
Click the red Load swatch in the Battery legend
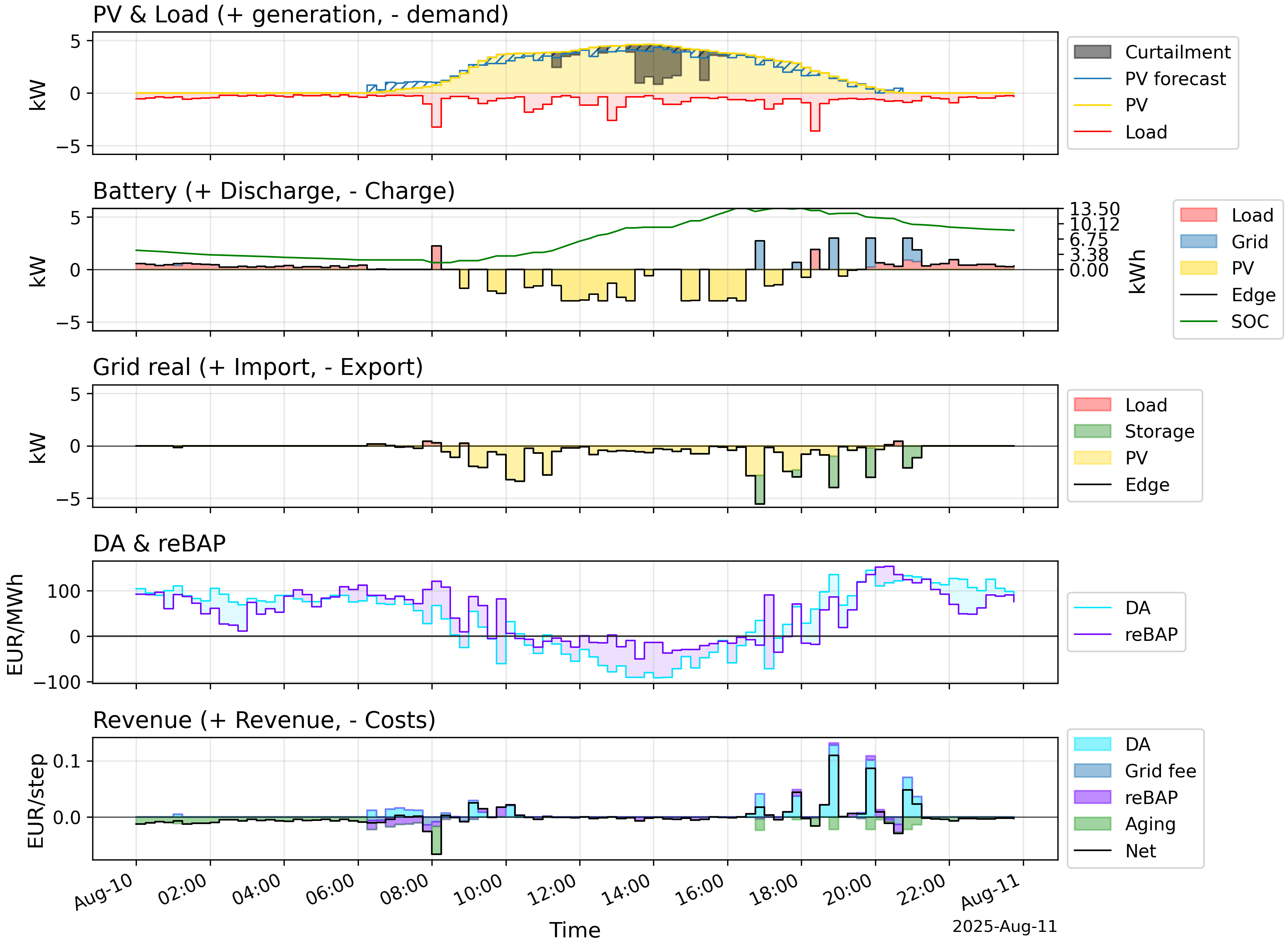click(x=1198, y=215)
